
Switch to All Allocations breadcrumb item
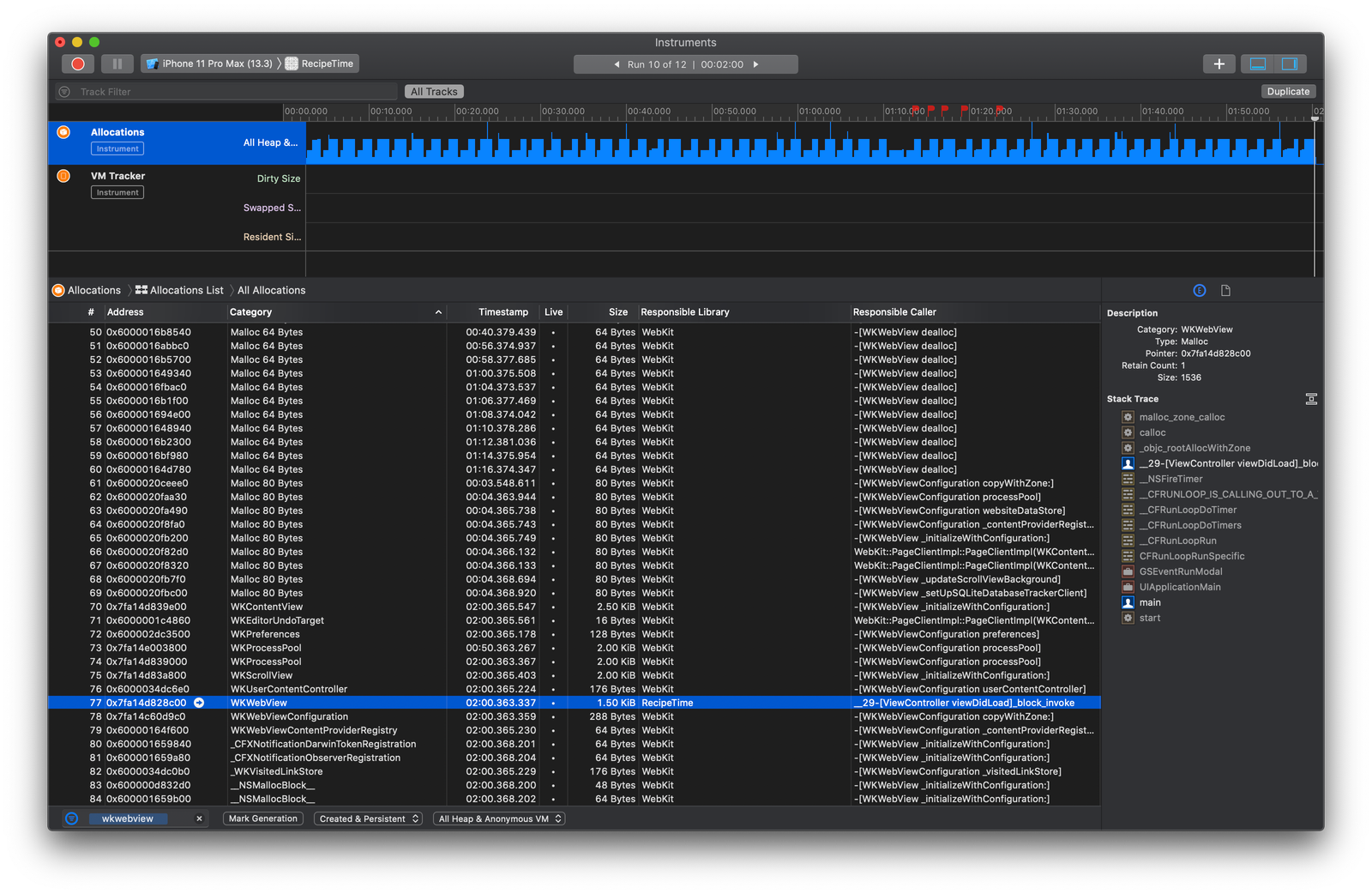click(270, 290)
